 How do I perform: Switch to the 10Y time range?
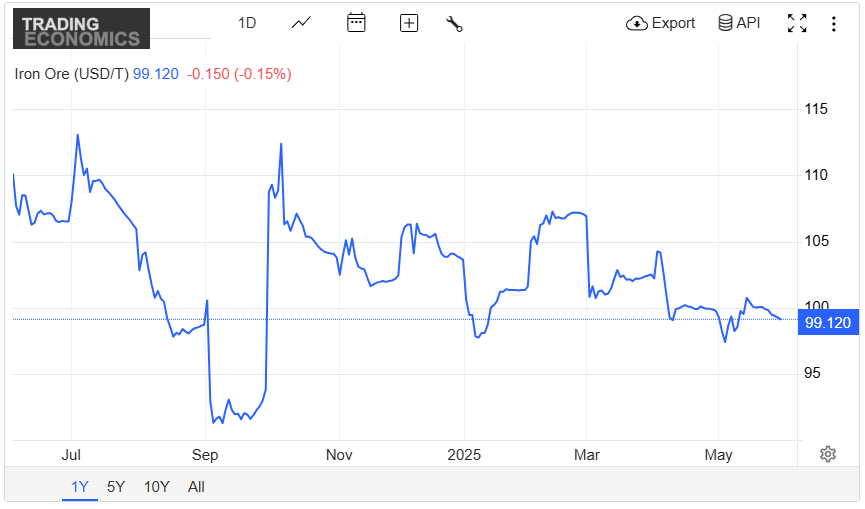pyautogui.click(x=156, y=487)
